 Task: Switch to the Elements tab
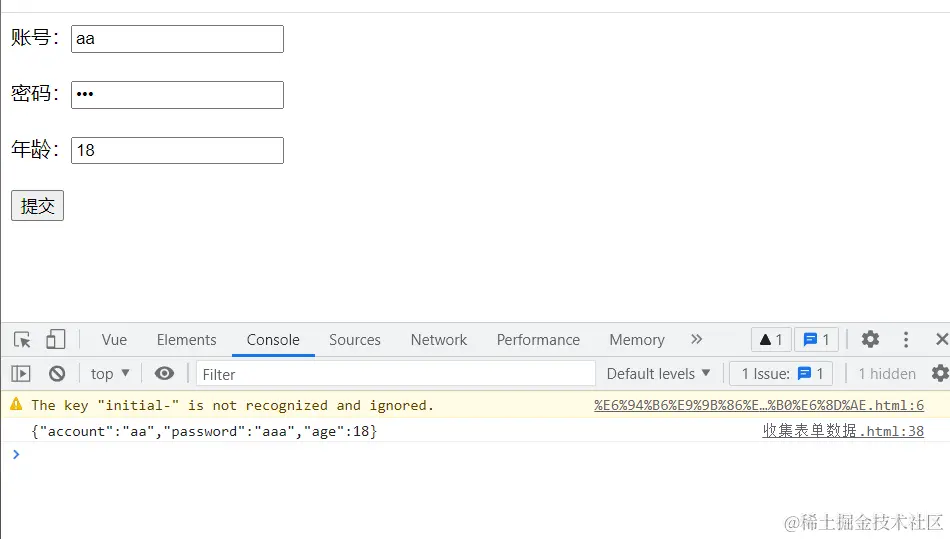(187, 340)
